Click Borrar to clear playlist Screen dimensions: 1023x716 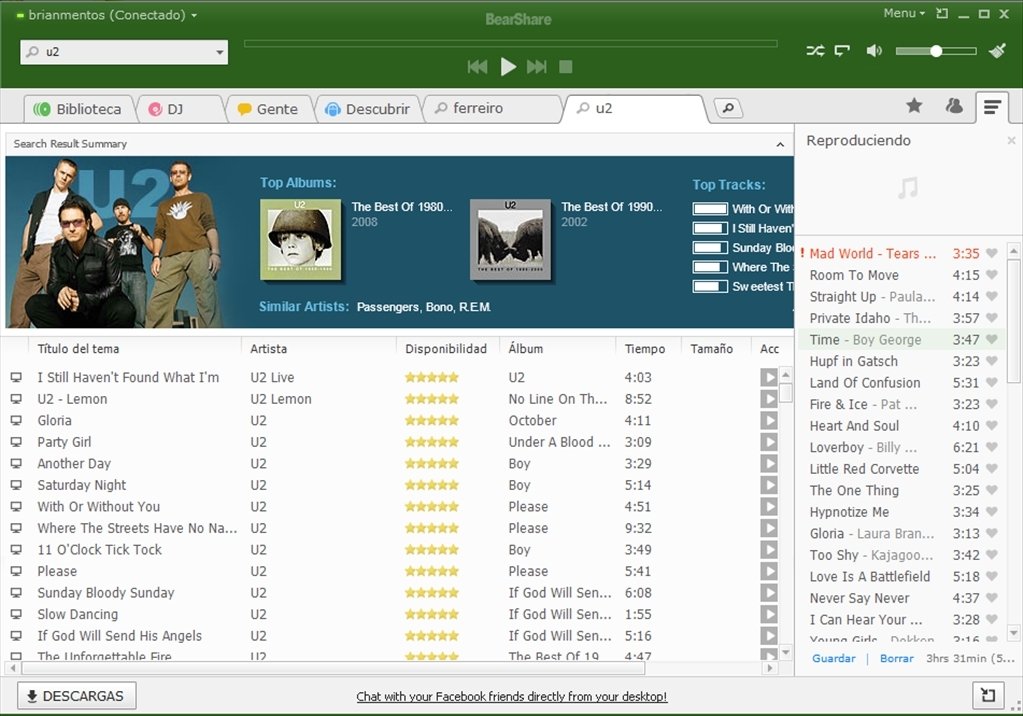(x=896, y=659)
